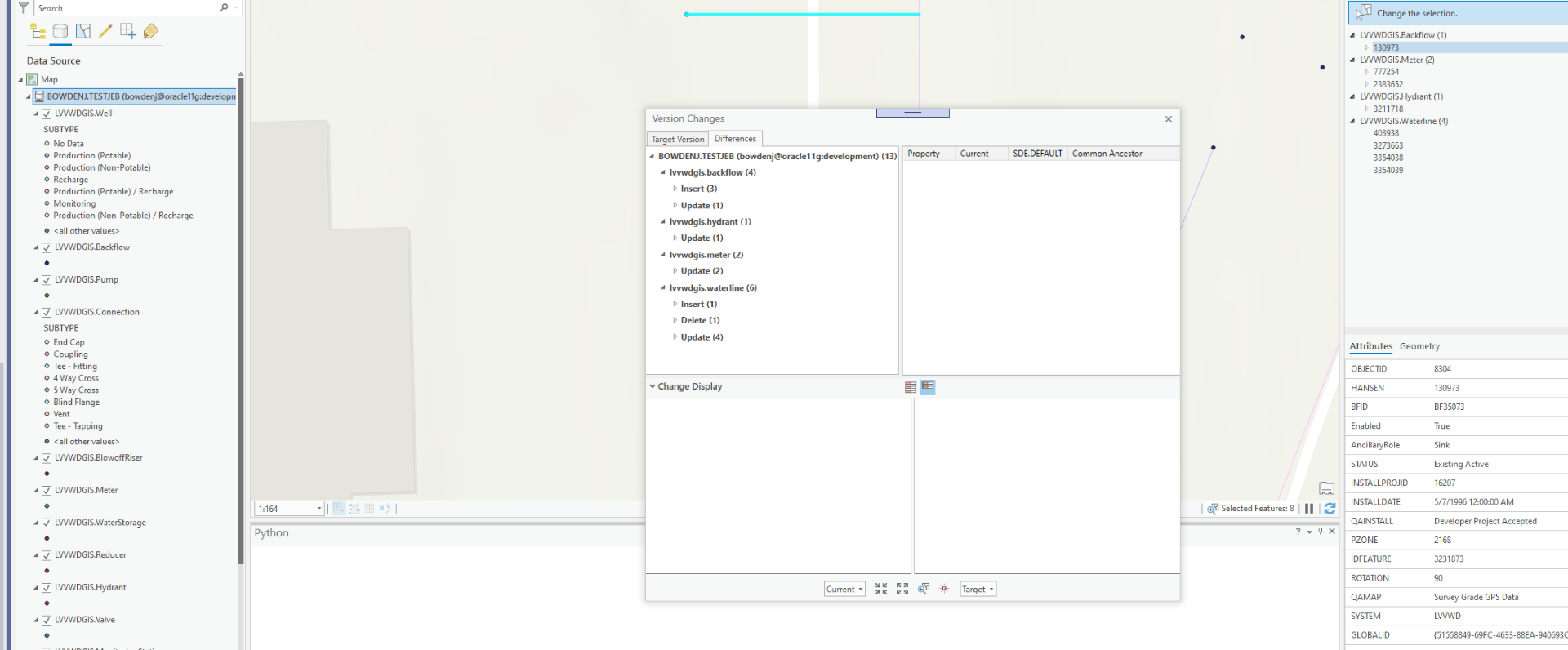
Task: Open Python window help question mark
Action: [x=1298, y=532]
